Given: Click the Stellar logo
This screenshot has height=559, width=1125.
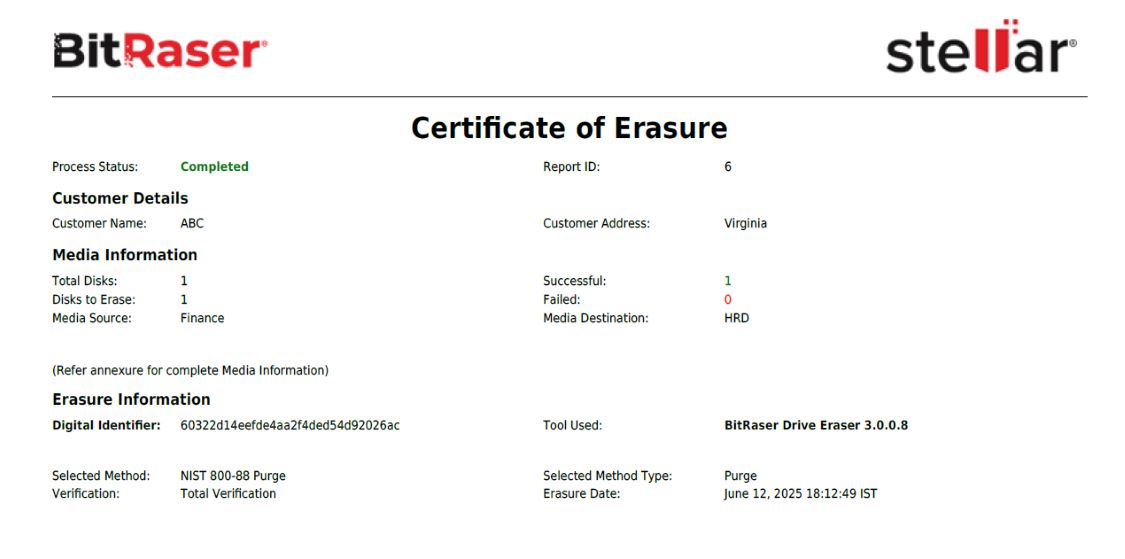Looking at the screenshot, I should point(981,46).
